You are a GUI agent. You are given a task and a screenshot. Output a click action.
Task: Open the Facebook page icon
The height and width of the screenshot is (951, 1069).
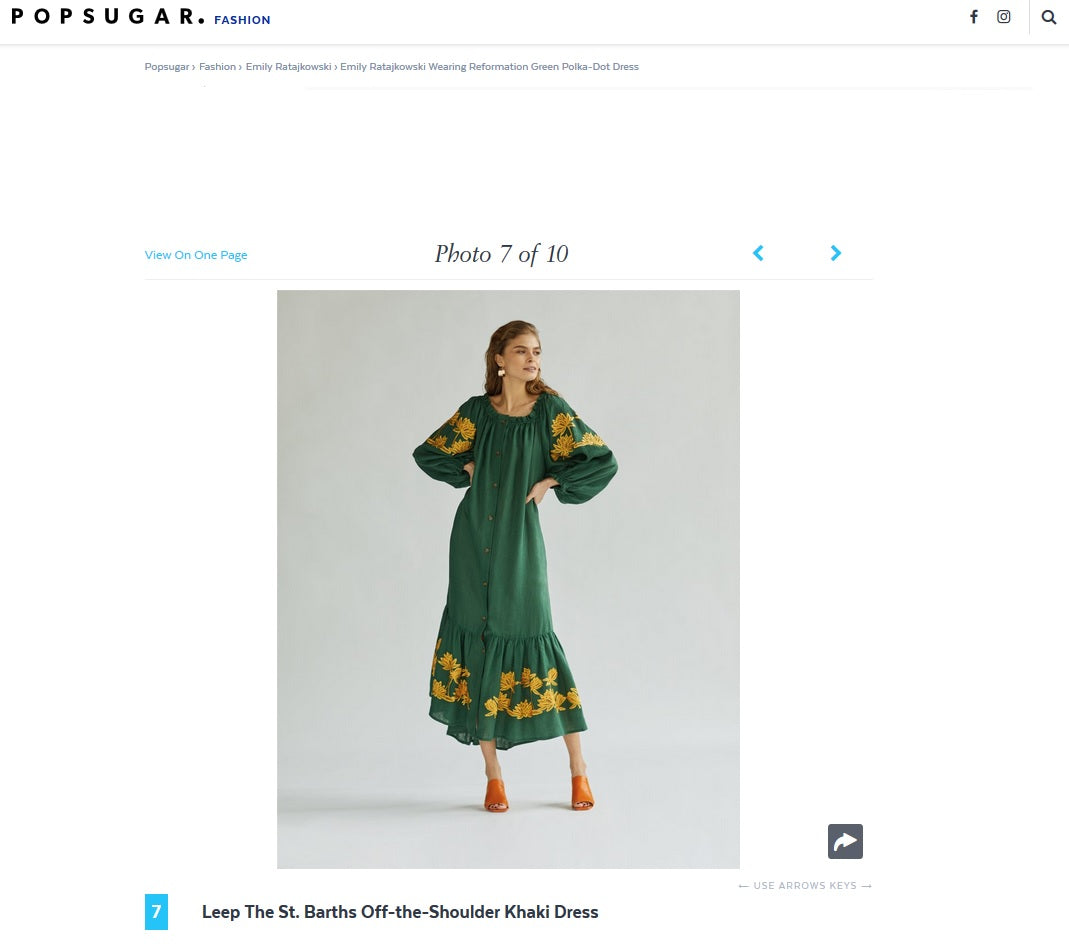click(974, 17)
